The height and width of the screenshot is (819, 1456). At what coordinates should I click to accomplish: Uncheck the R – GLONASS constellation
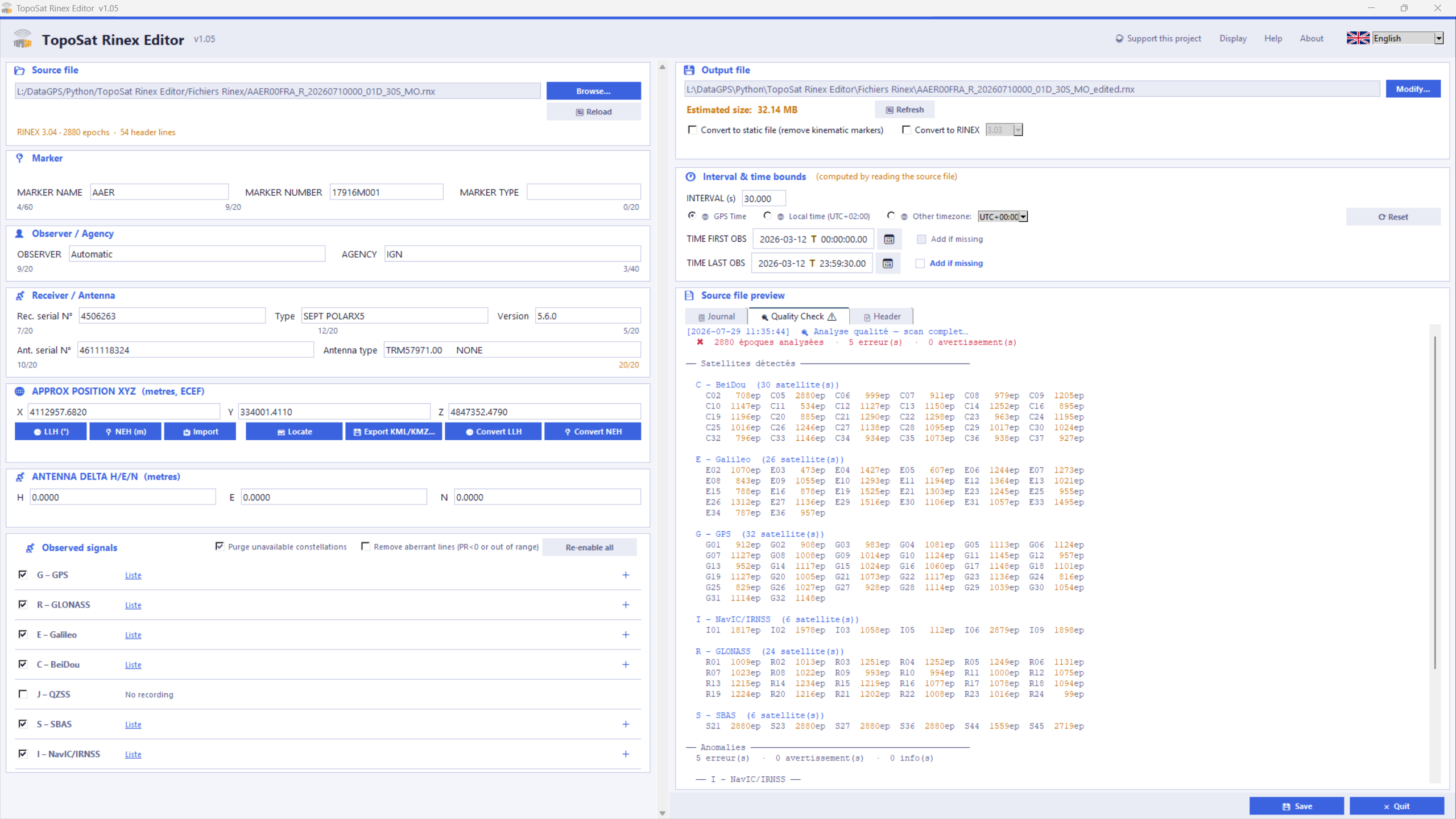click(x=23, y=604)
